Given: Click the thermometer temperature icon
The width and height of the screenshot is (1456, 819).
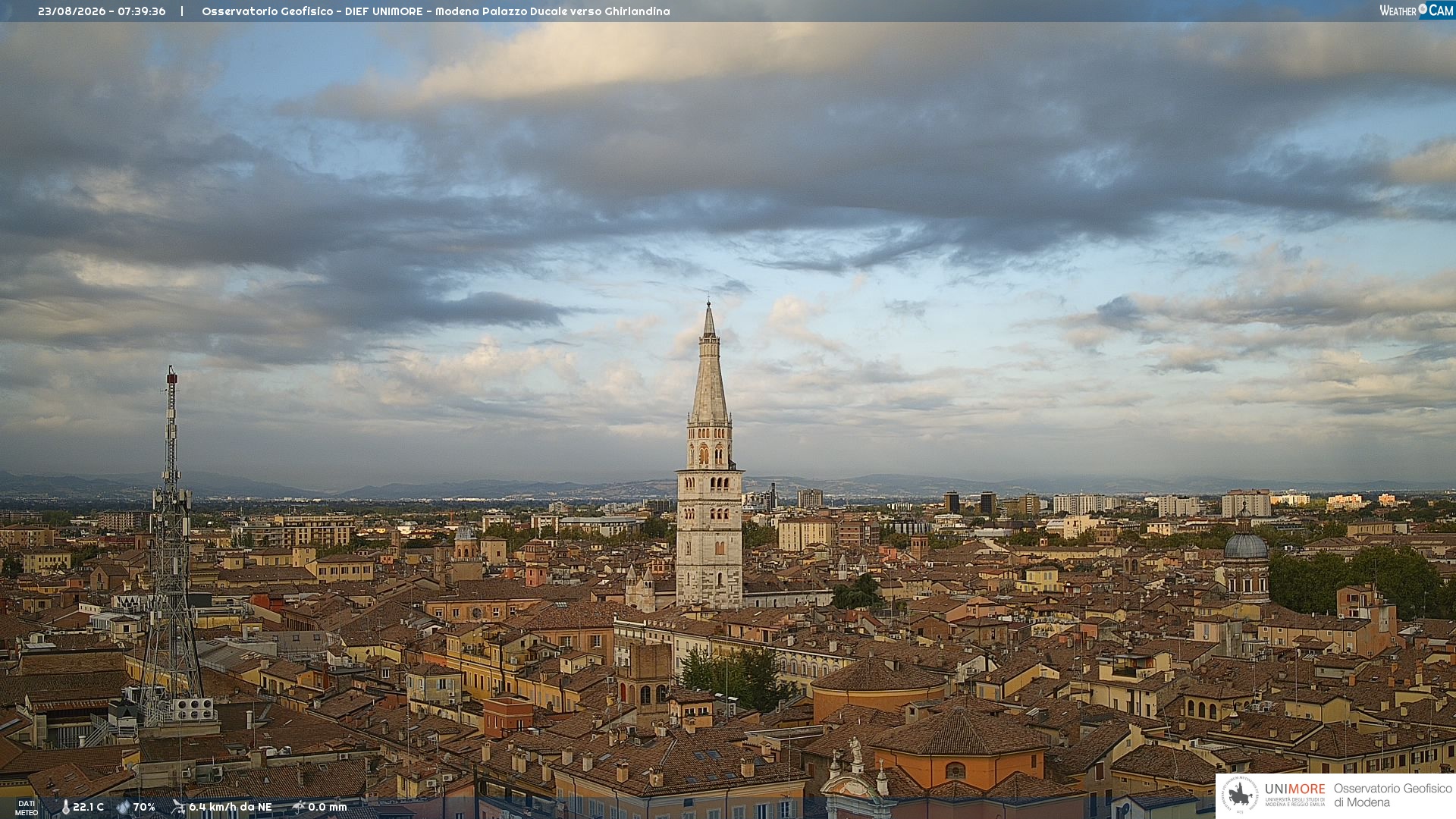Looking at the screenshot, I should point(65,807).
